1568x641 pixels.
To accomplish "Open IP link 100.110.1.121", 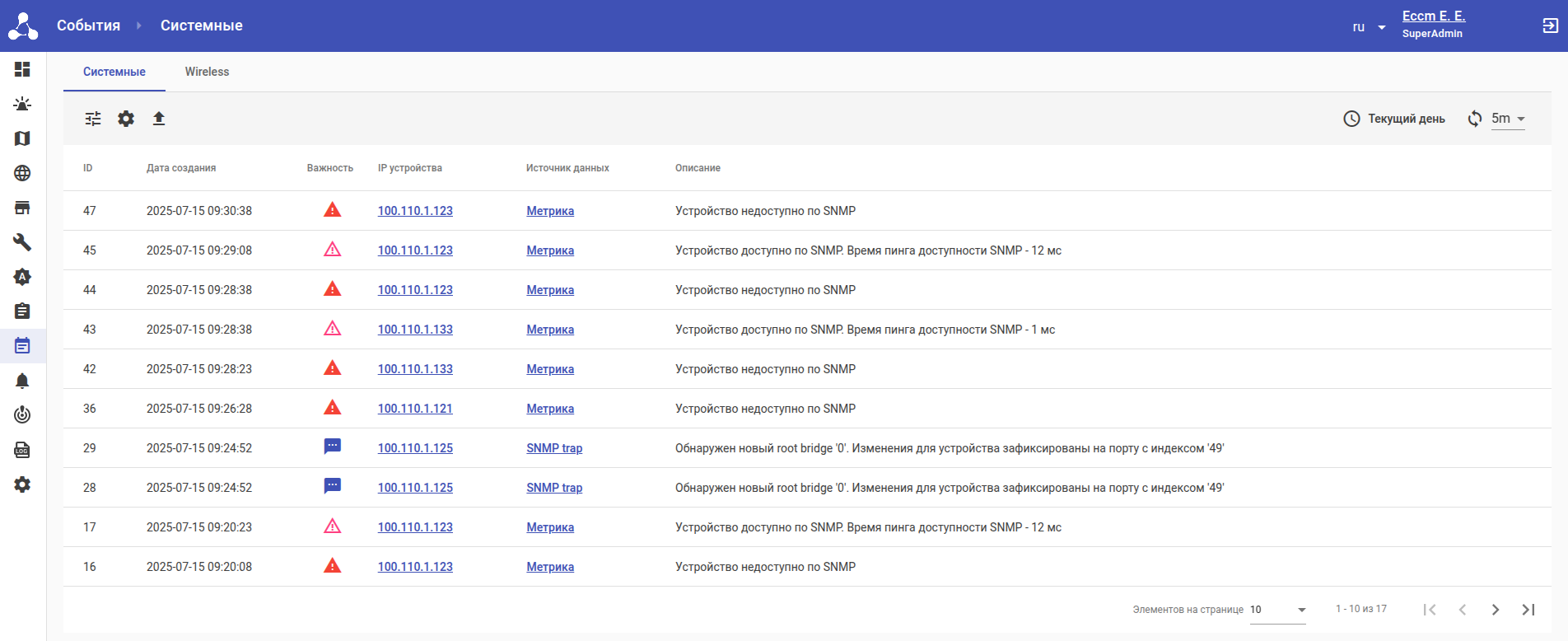I will tap(415, 409).
